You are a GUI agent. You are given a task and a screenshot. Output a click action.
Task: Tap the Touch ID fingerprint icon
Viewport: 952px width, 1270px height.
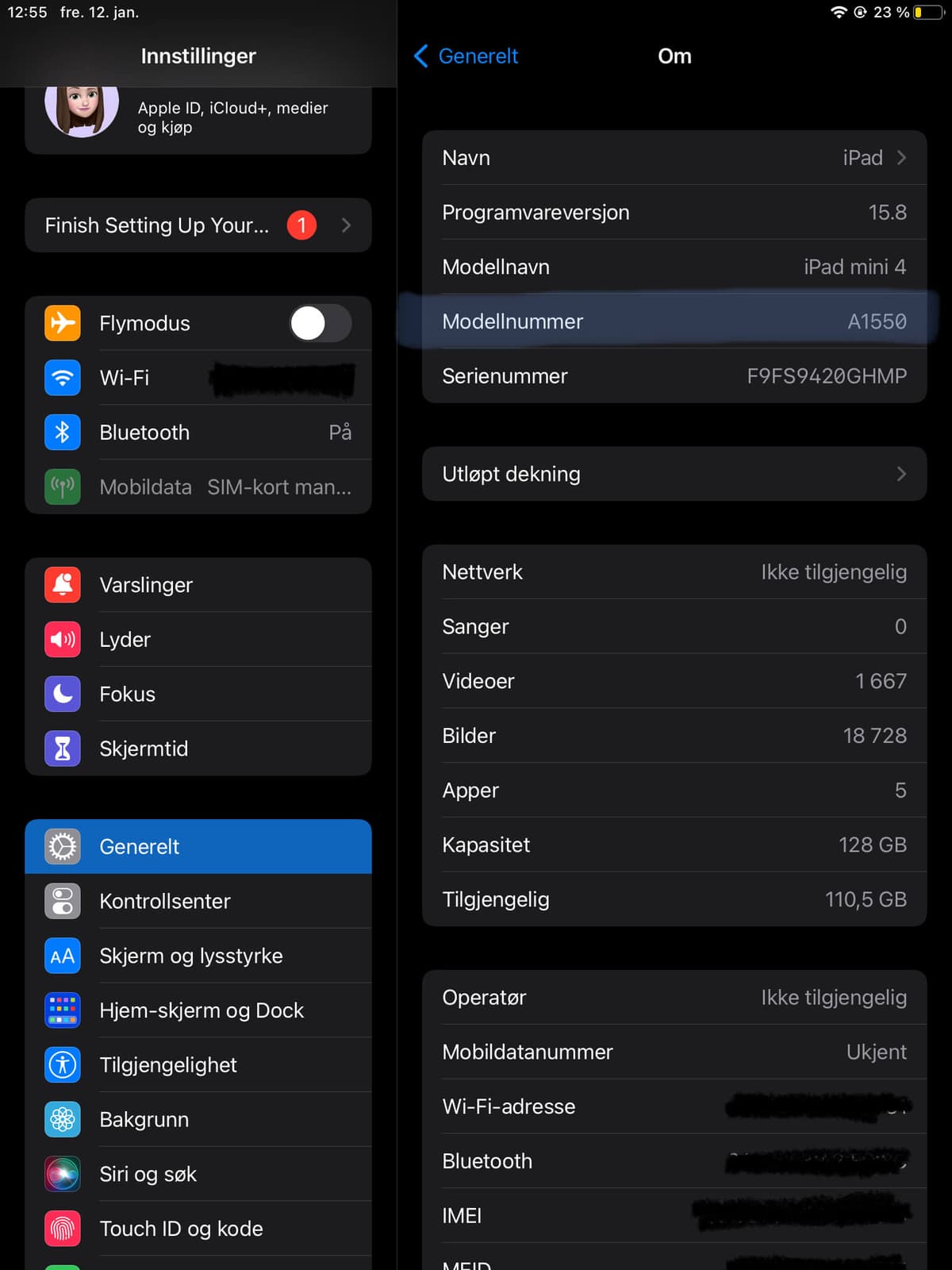[x=63, y=1229]
